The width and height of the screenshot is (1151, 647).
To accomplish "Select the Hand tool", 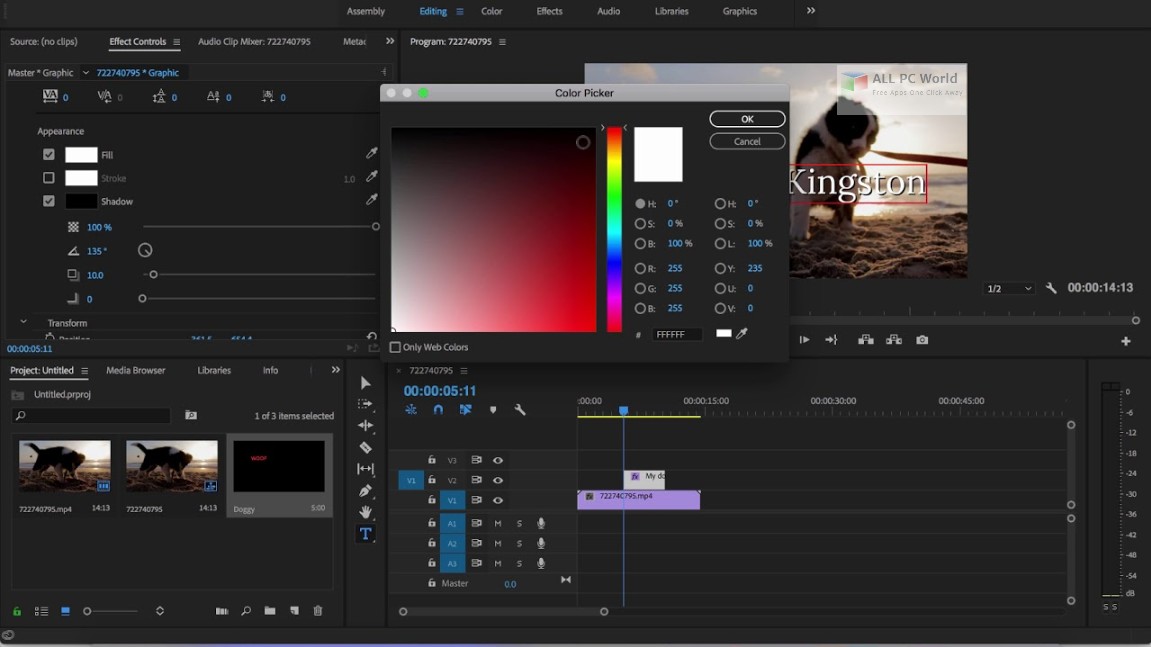I will [365, 512].
